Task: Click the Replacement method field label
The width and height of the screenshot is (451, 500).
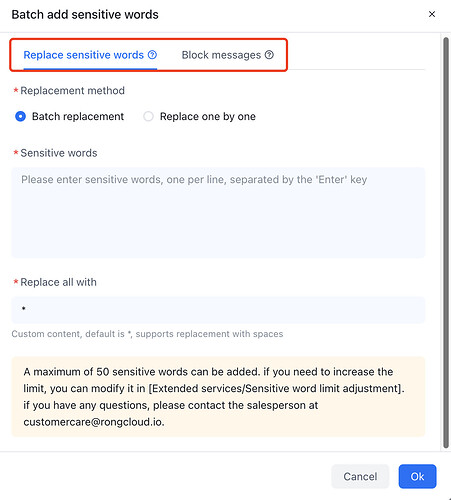Action: [72, 91]
